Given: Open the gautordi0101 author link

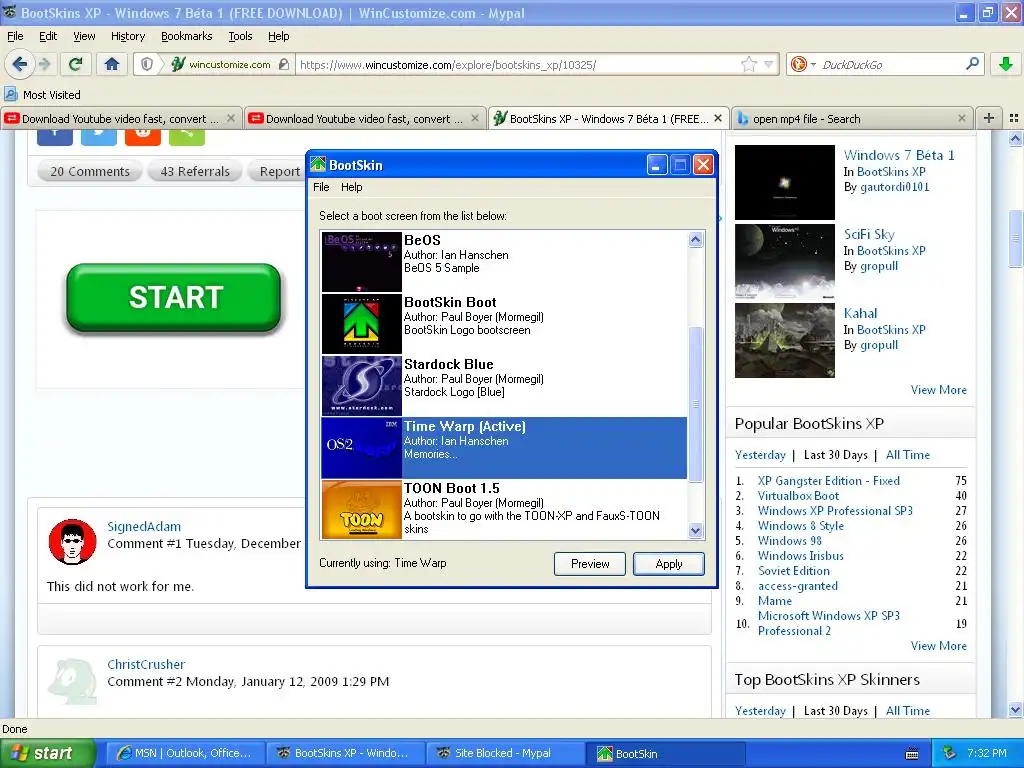Looking at the screenshot, I should point(894,187).
